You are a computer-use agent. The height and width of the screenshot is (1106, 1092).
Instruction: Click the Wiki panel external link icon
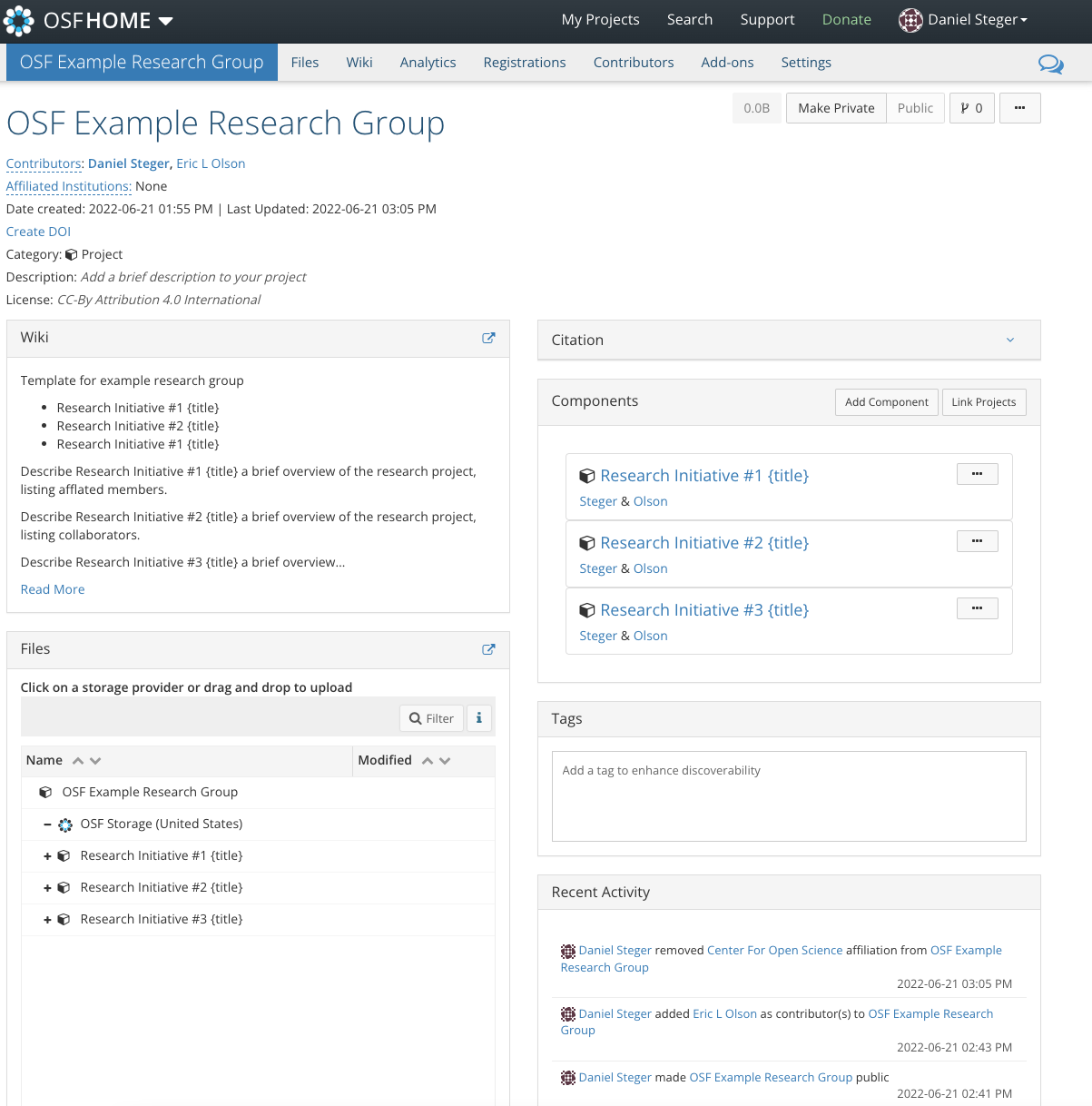point(488,338)
